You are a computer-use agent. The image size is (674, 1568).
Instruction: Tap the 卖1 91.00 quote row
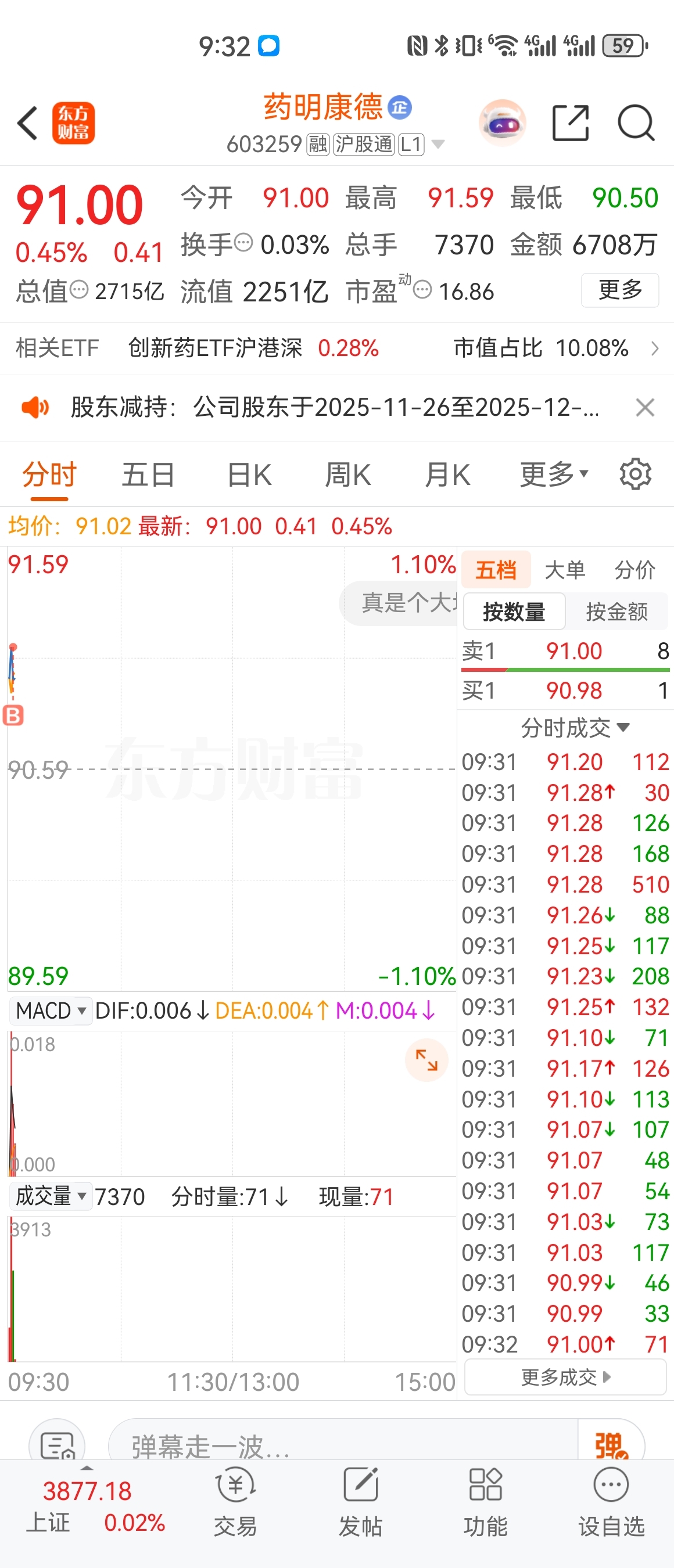point(565,652)
